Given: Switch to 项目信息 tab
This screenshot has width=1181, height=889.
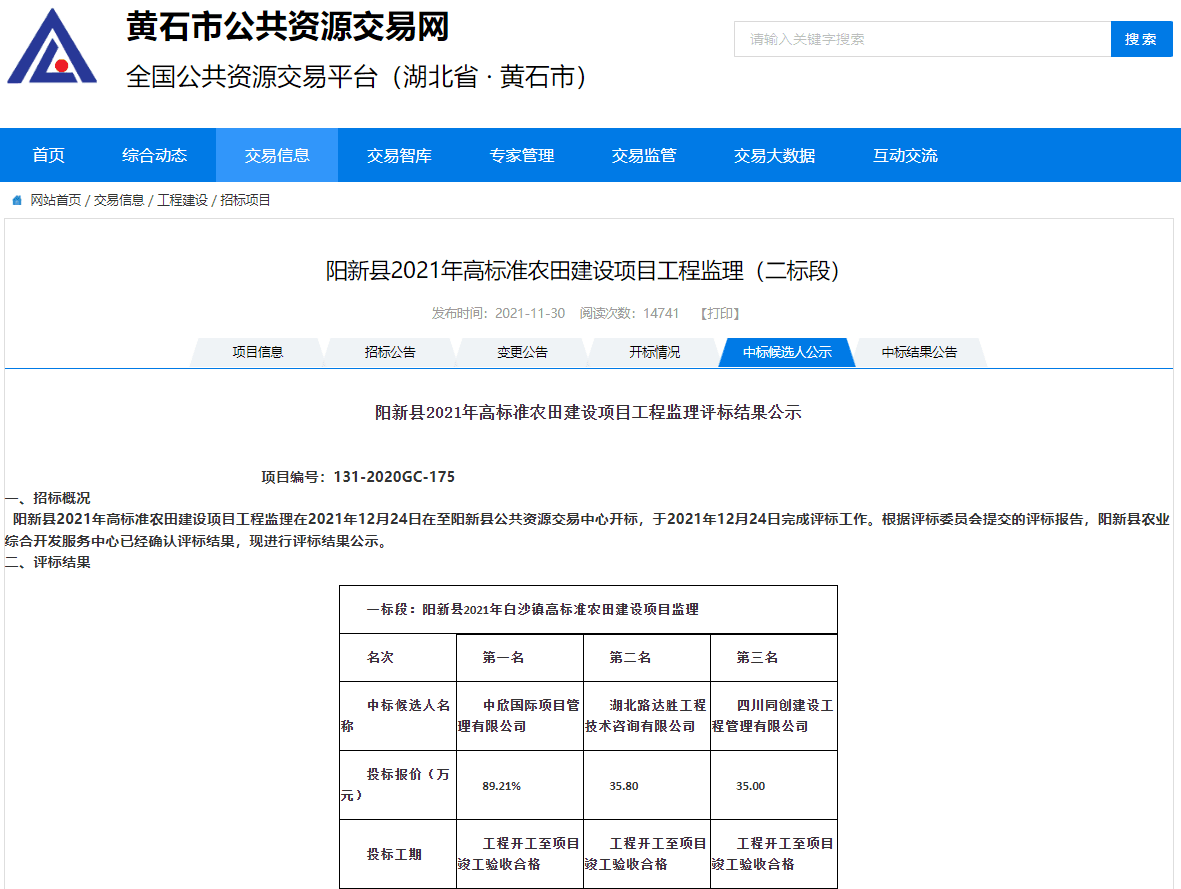Looking at the screenshot, I should click(258, 352).
